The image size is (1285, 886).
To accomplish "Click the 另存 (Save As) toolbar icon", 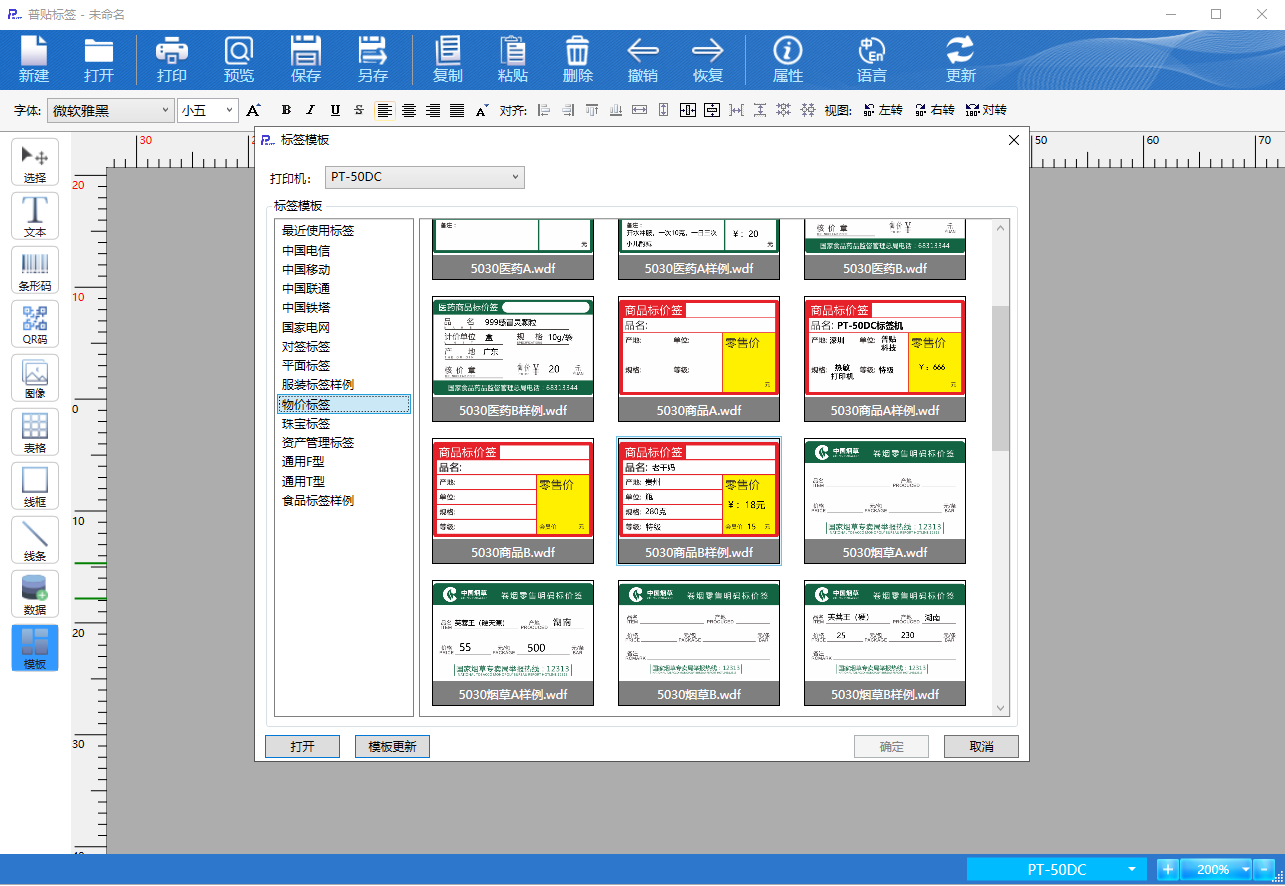I will pyautogui.click(x=373, y=59).
